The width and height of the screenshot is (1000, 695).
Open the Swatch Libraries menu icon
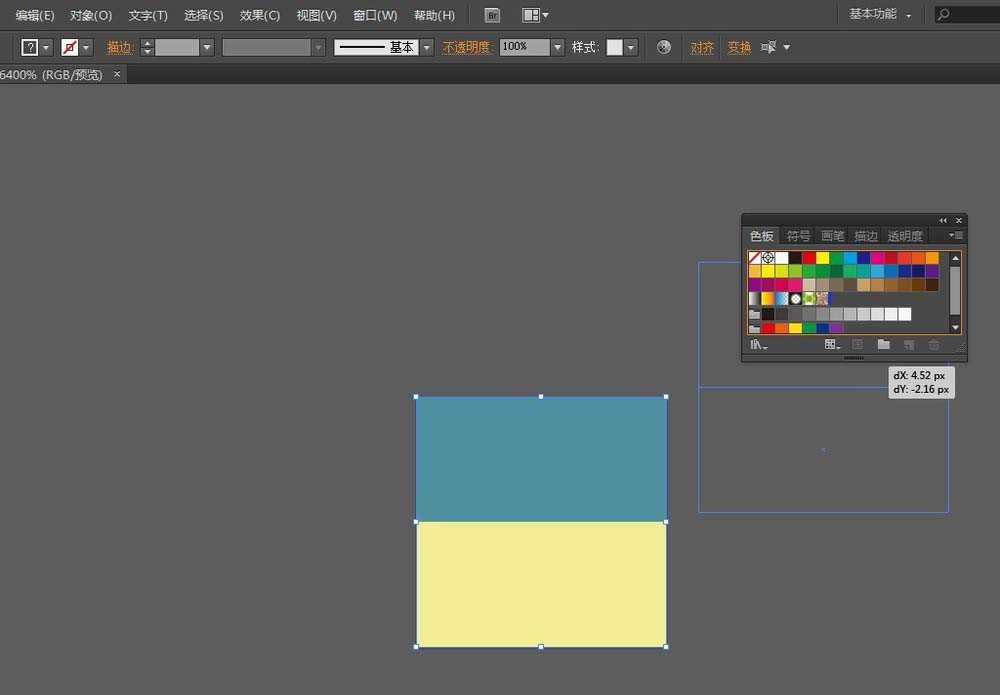coord(758,345)
